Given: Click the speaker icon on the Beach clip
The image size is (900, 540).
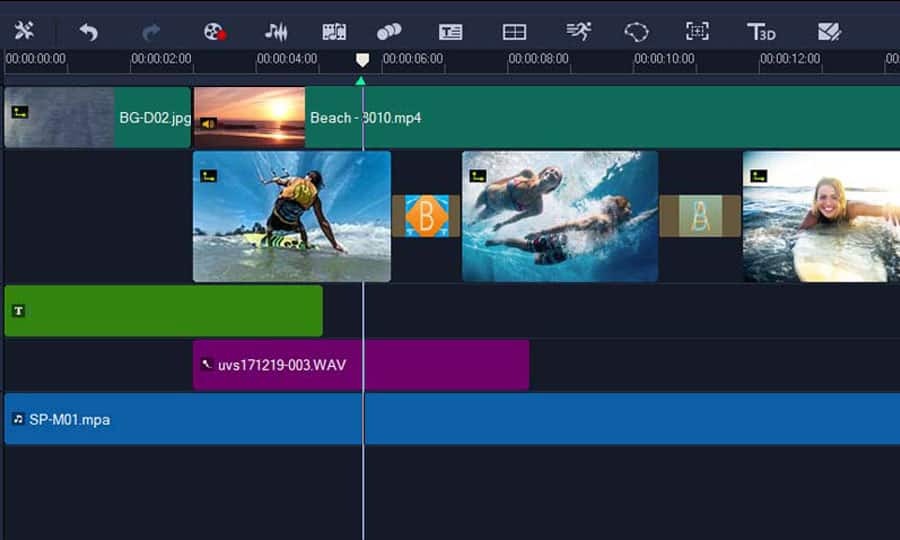Looking at the screenshot, I should pos(208,123).
